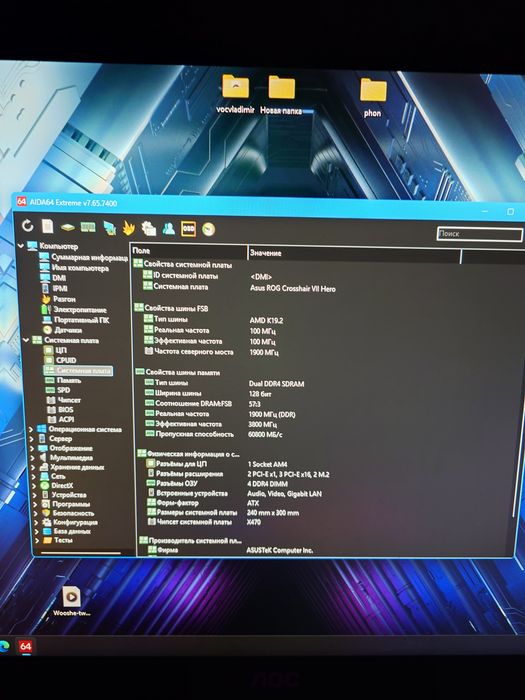Click the Edge icon in the taskbar

tap(4, 646)
